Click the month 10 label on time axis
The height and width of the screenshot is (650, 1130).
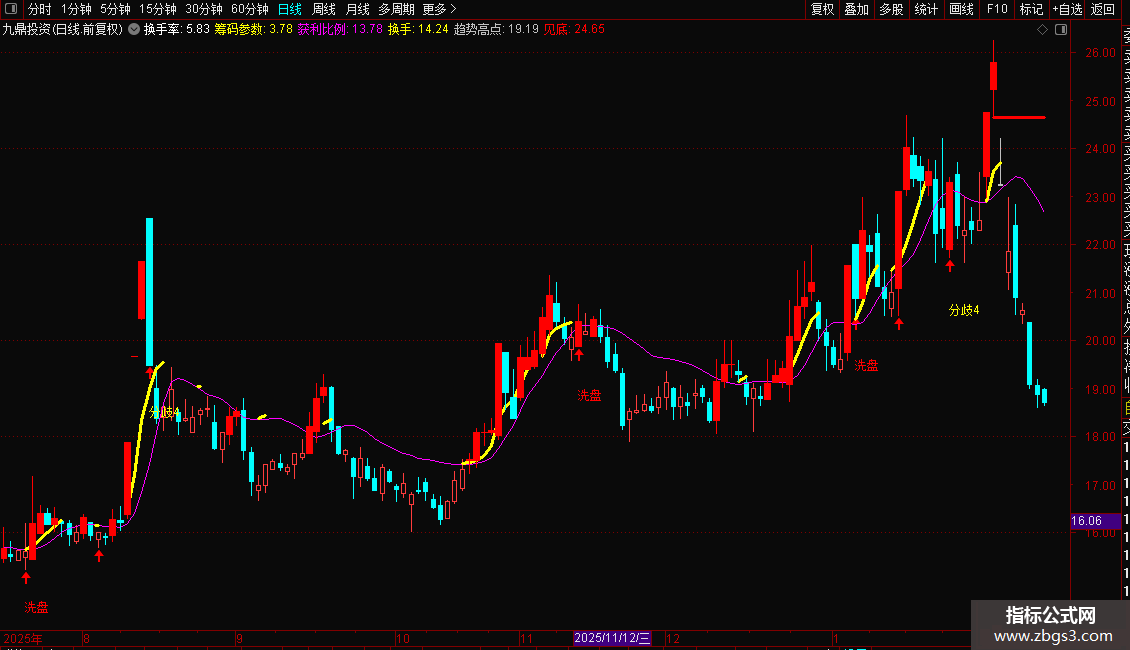(x=403, y=638)
